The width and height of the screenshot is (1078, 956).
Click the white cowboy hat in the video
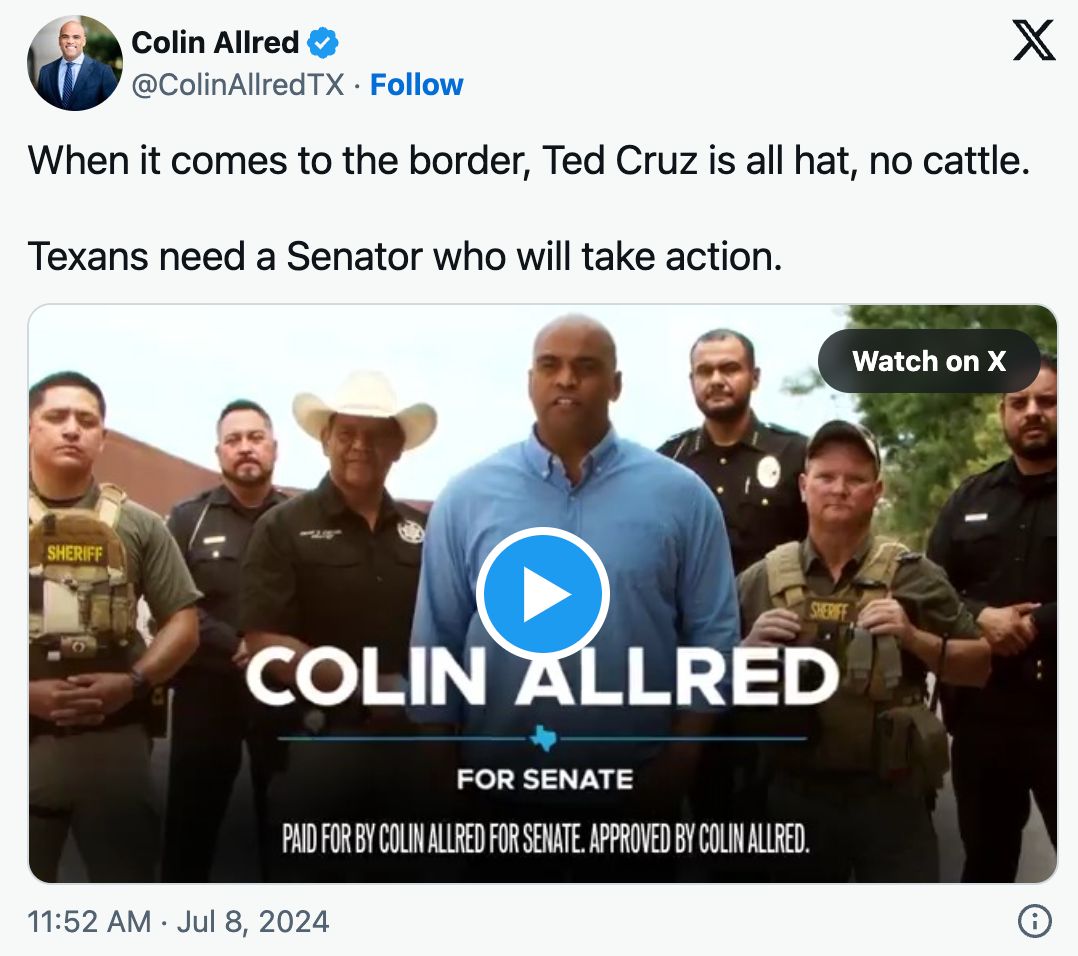pos(364,404)
